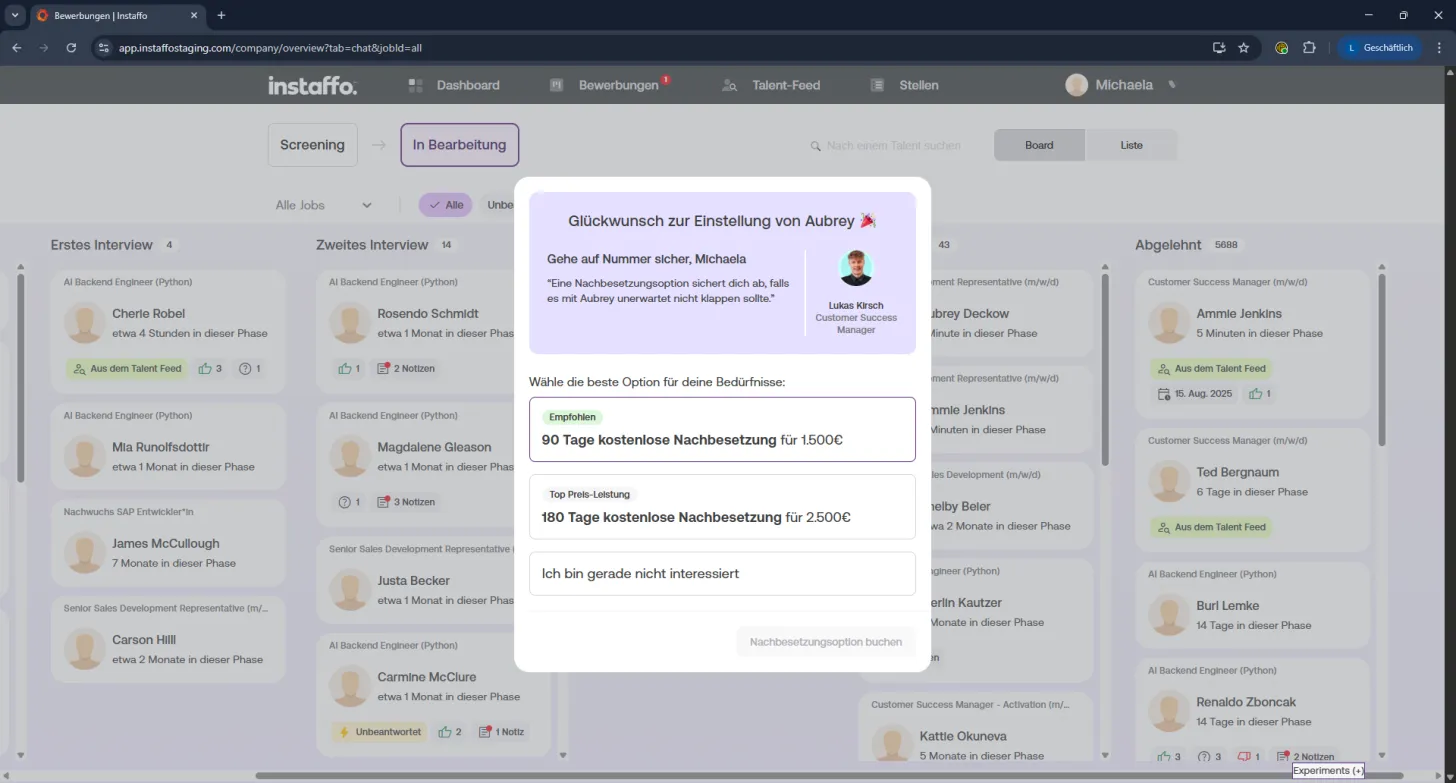Switch to the Liste view tab
The width and height of the screenshot is (1456, 783).
pyautogui.click(x=1131, y=145)
